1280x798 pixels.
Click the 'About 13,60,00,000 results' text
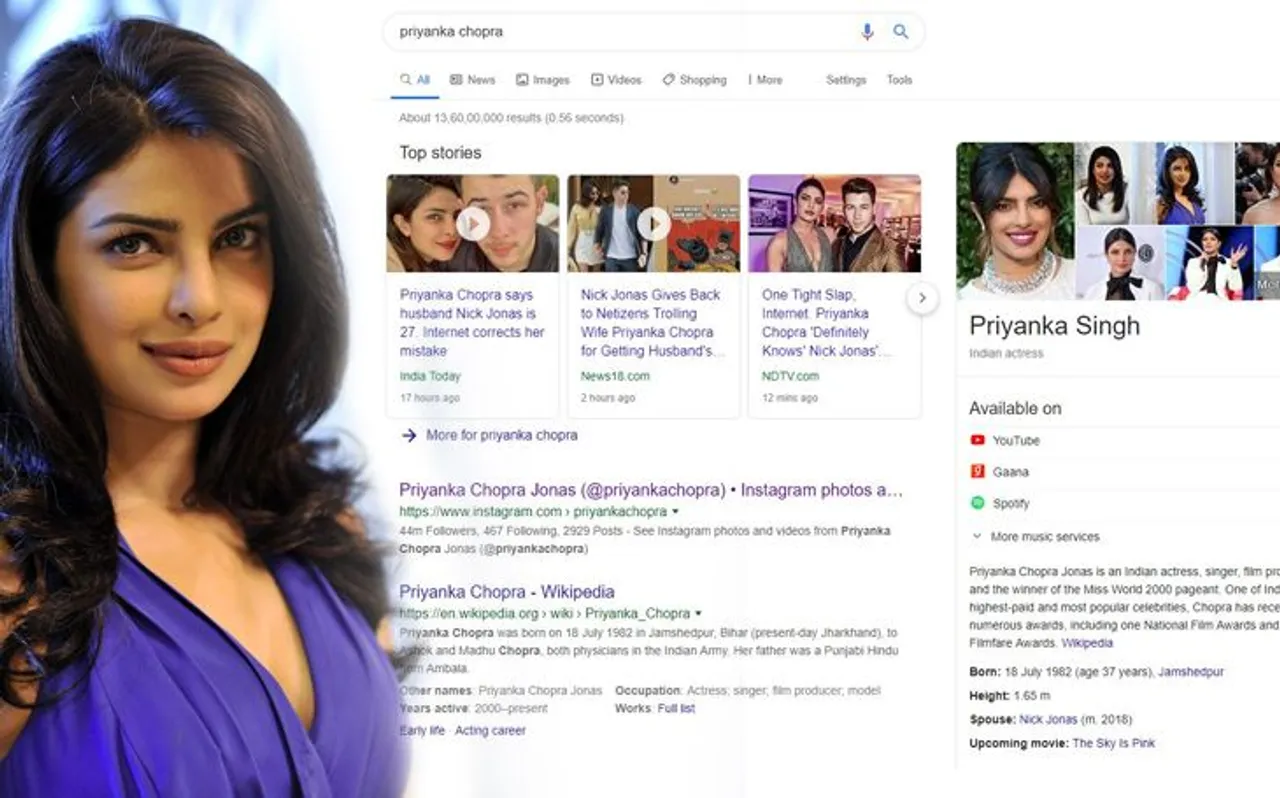[x=511, y=118]
